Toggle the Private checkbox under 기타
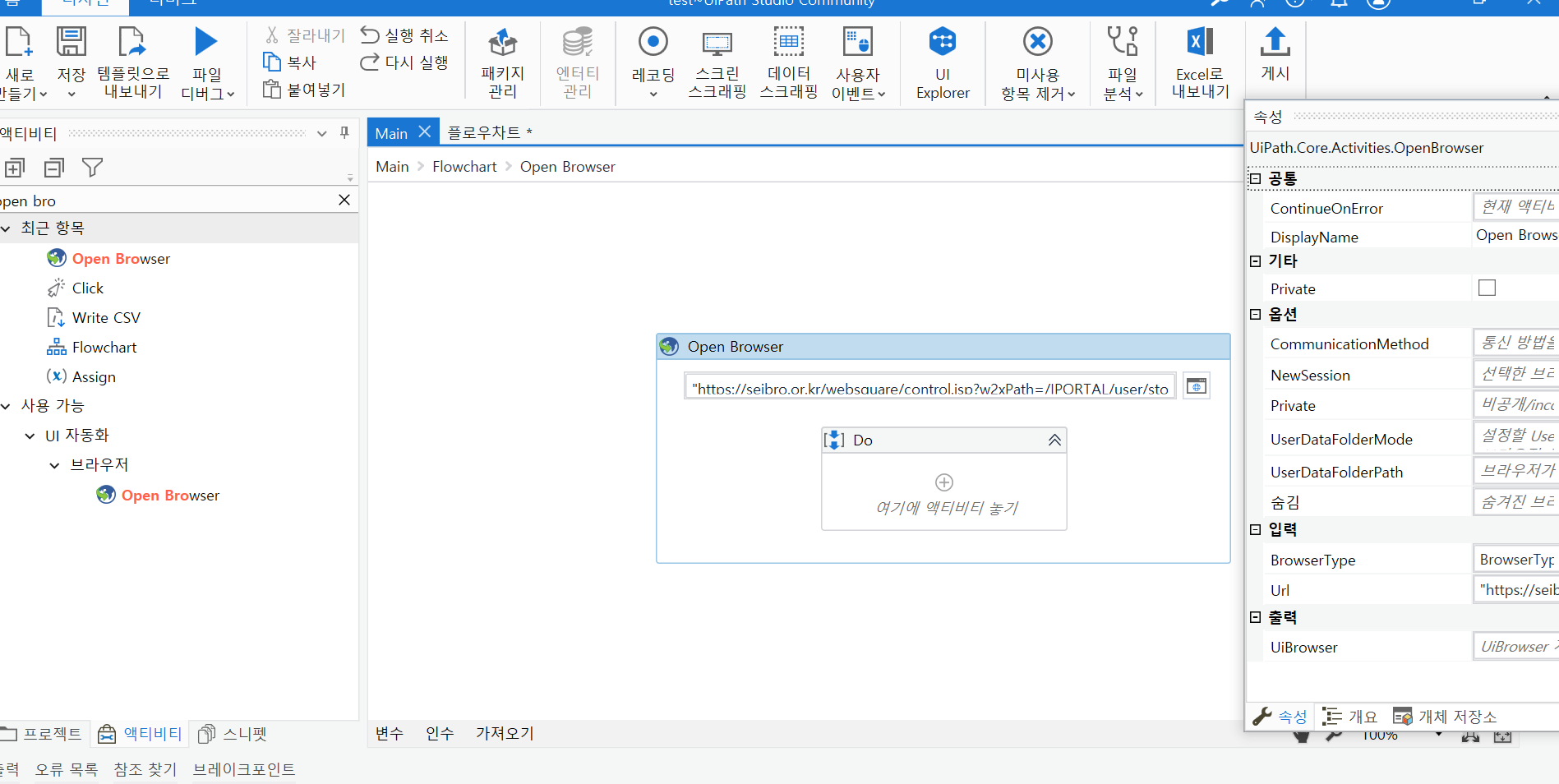Viewport: 1559px width, 784px height. click(1487, 288)
